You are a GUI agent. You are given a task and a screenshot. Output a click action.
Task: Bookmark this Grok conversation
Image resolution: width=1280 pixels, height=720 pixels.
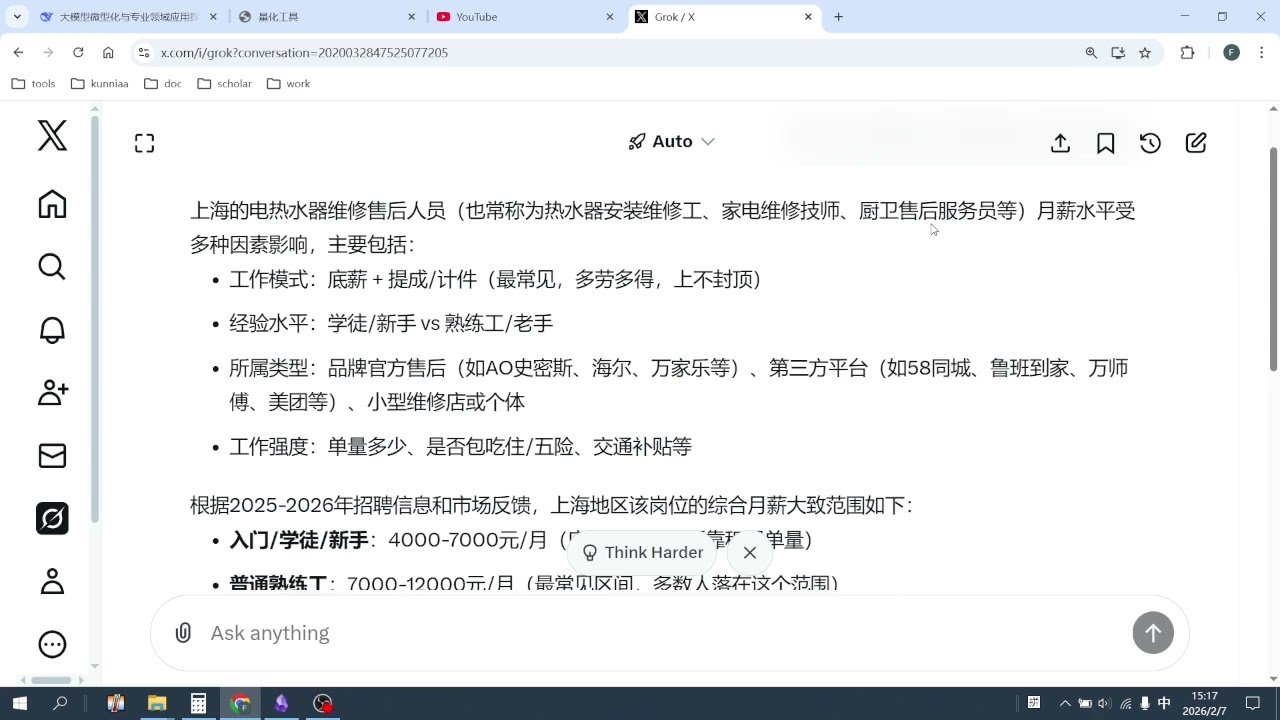pos(1106,143)
